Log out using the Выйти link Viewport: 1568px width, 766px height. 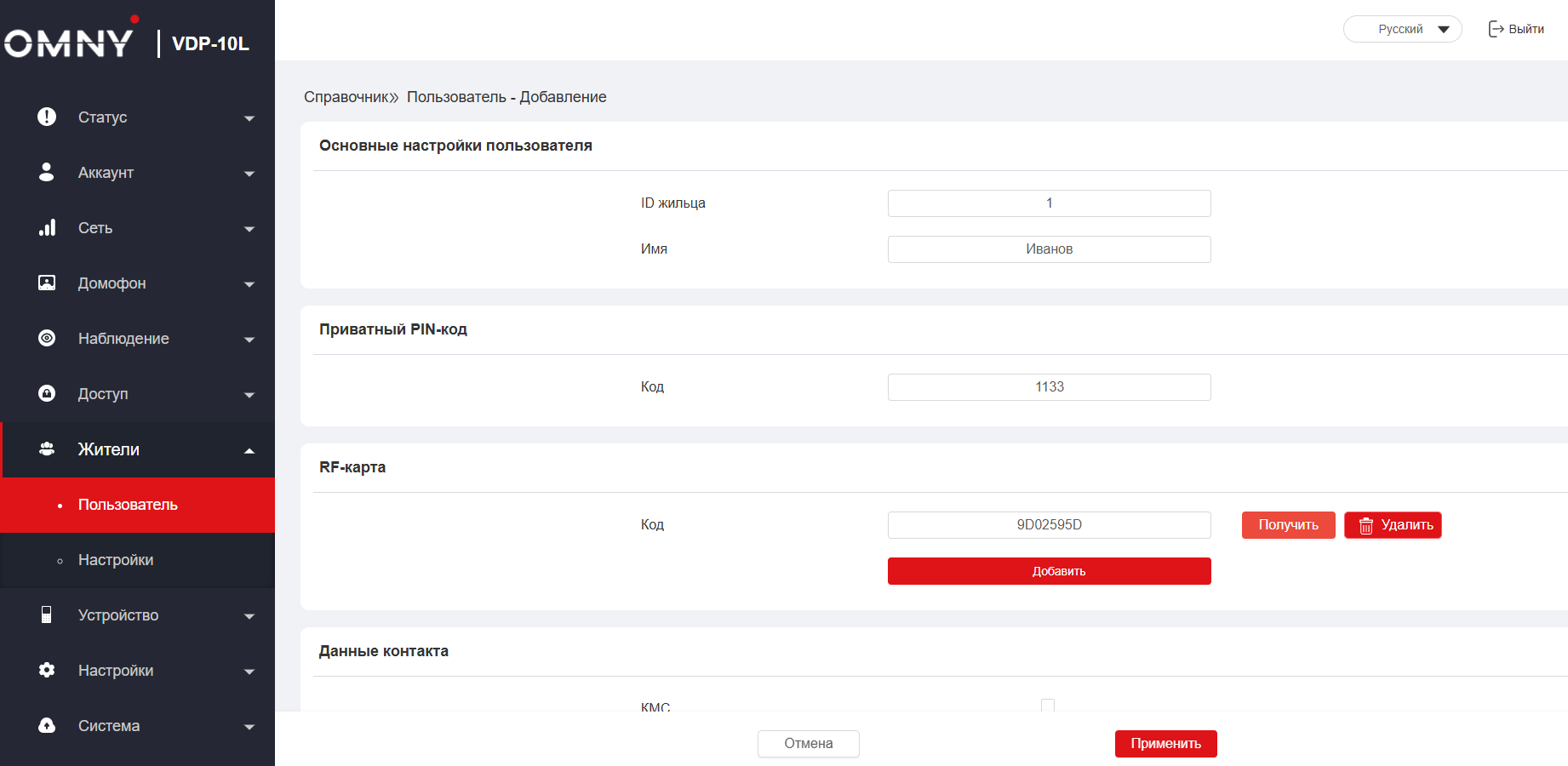pyautogui.click(x=1516, y=29)
